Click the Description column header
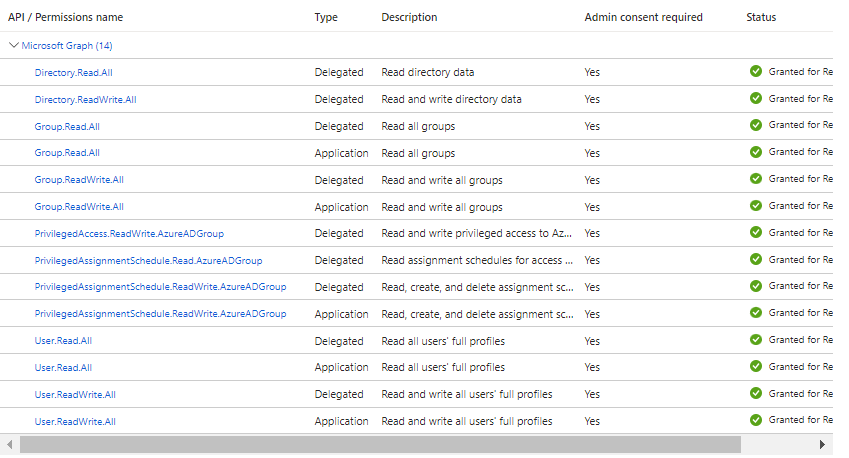 (409, 17)
